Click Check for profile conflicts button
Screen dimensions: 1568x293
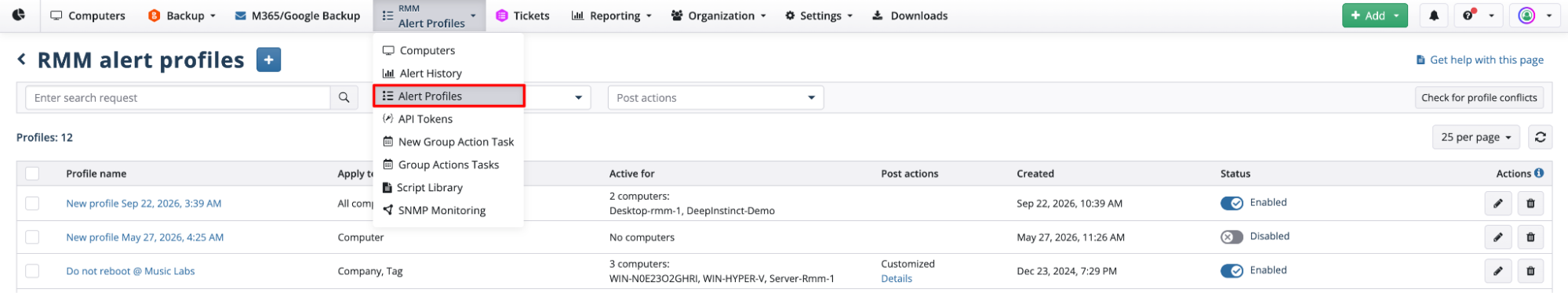pos(1479,98)
